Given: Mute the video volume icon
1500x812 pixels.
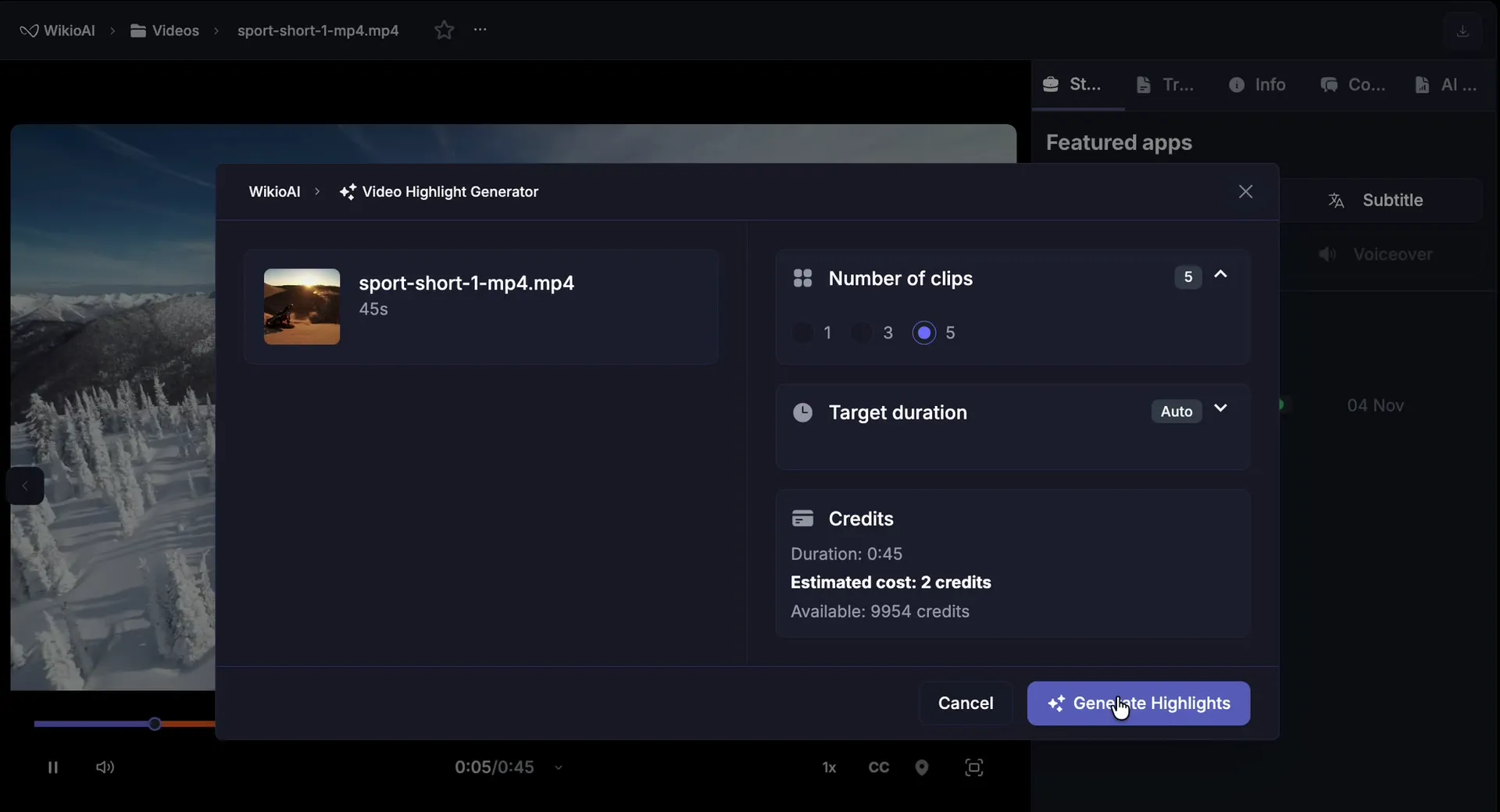Looking at the screenshot, I should (105, 767).
